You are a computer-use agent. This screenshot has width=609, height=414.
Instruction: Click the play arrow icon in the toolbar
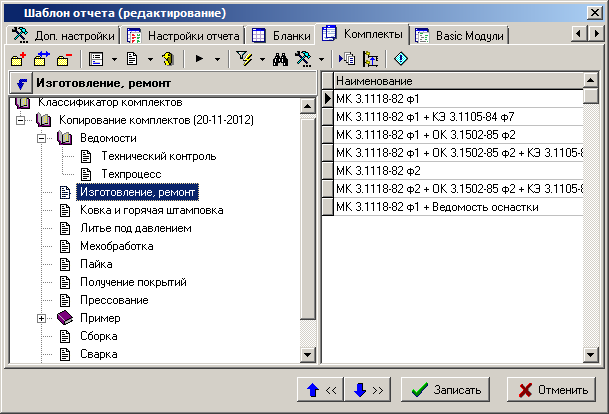tap(197, 59)
